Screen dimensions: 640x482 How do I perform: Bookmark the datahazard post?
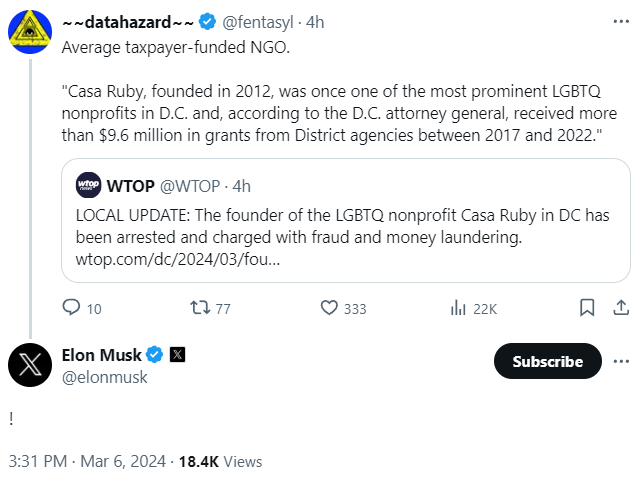coord(588,308)
